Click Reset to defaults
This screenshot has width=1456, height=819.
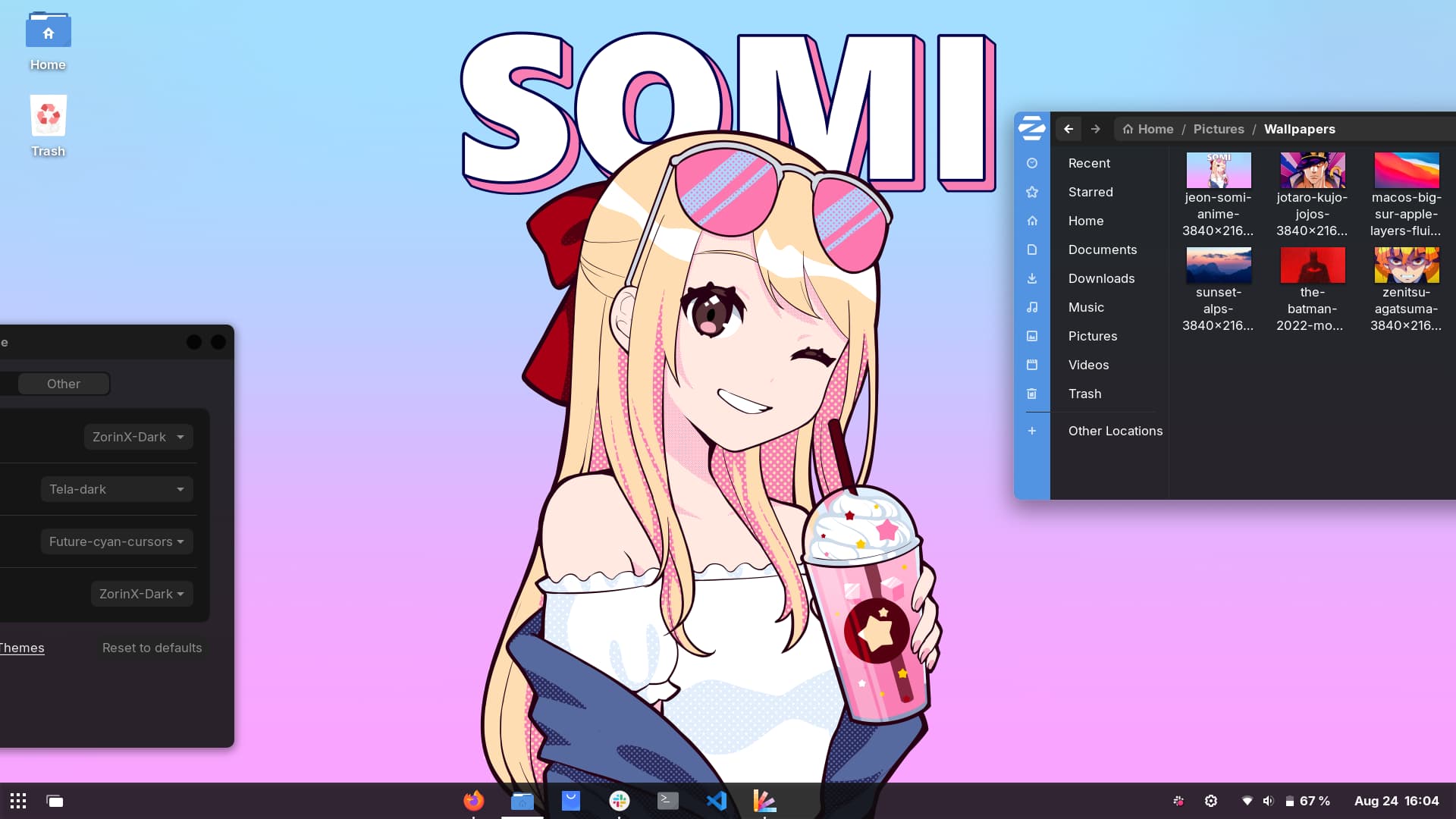(x=152, y=648)
